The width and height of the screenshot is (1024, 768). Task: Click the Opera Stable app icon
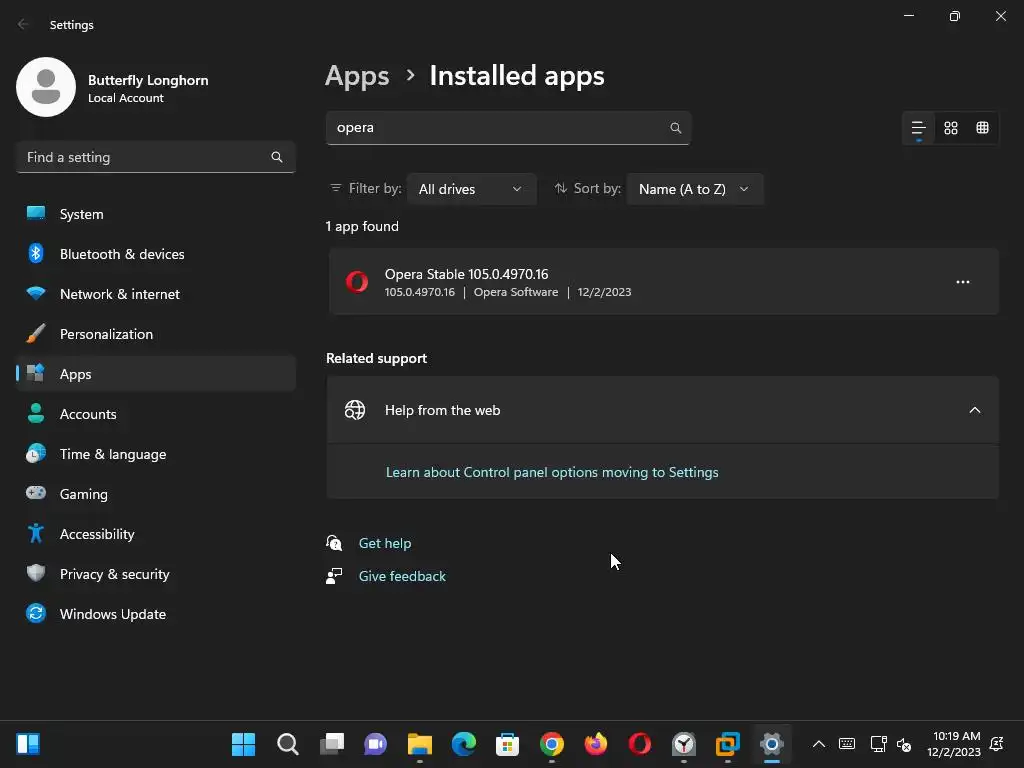pyautogui.click(x=356, y=282)
